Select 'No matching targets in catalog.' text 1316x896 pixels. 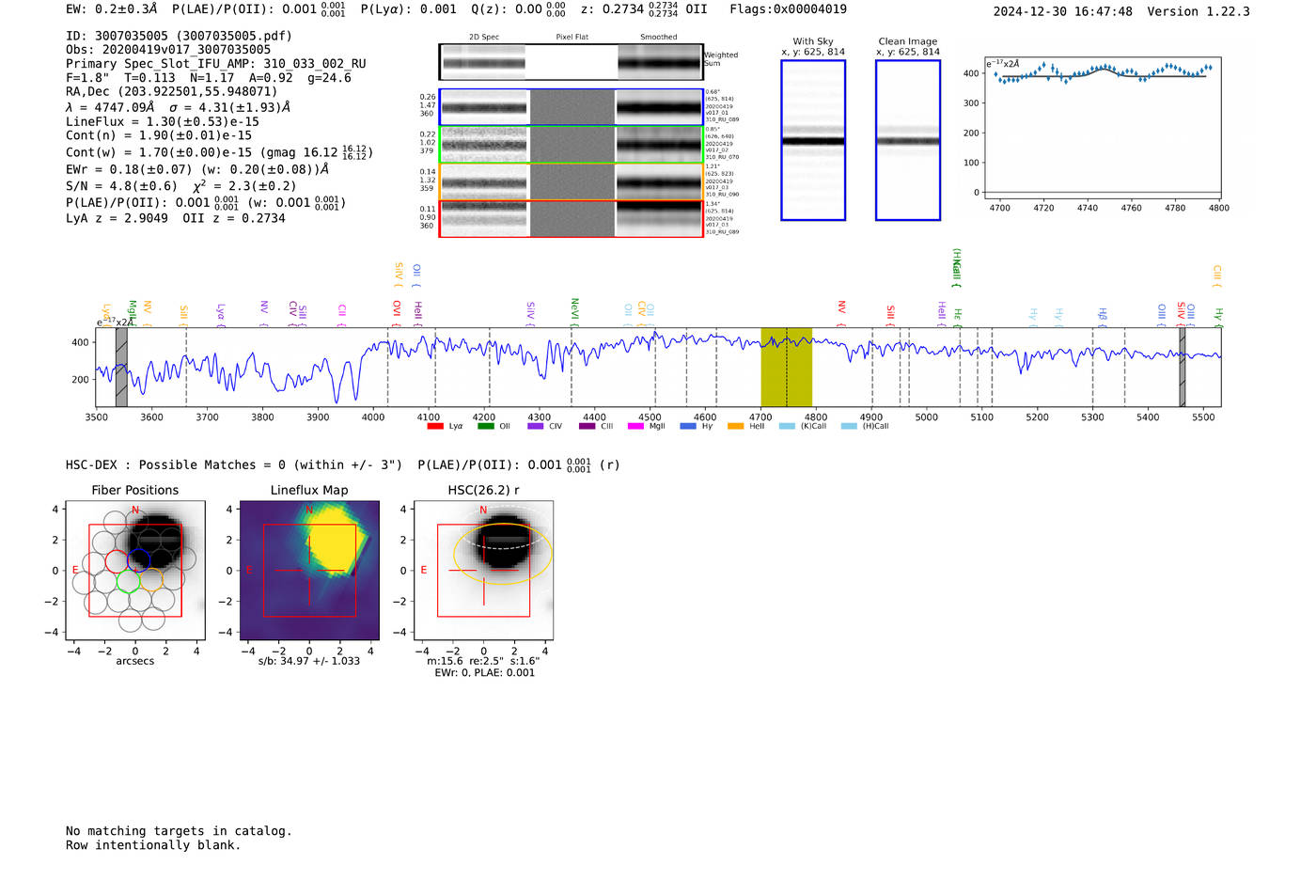click(179, 831)
